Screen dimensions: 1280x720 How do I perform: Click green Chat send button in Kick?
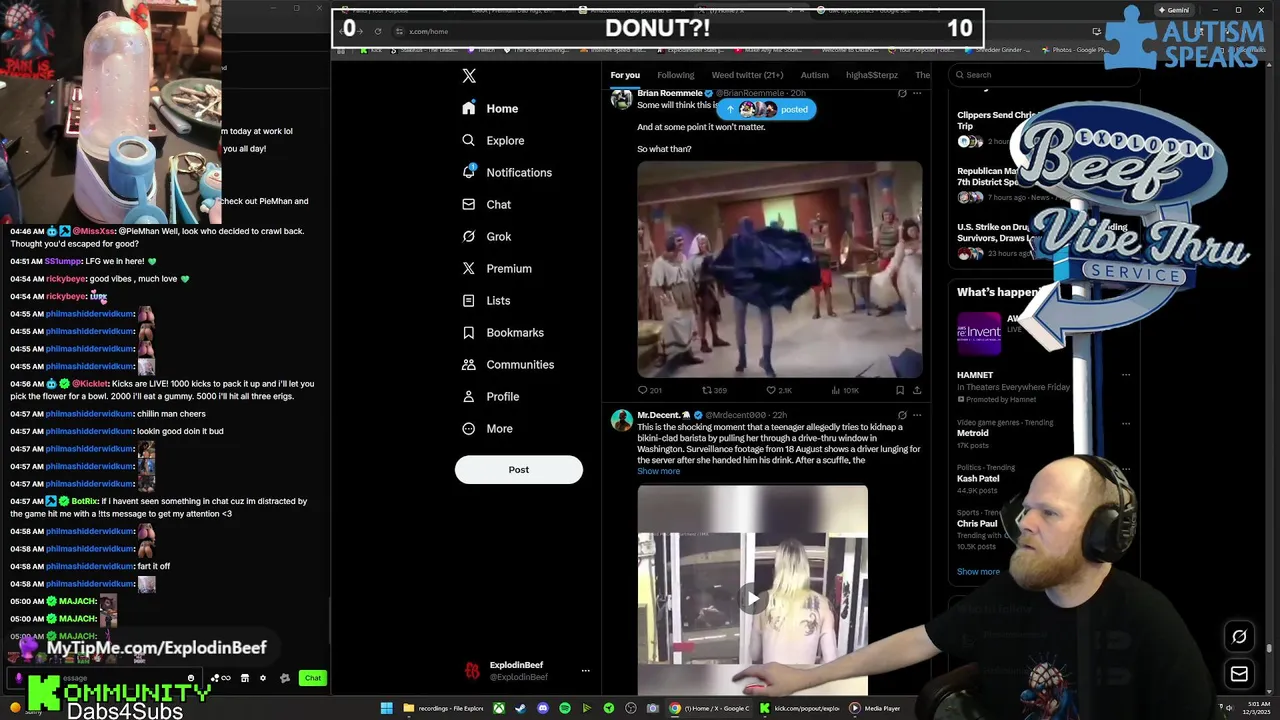tap(313, 678)
